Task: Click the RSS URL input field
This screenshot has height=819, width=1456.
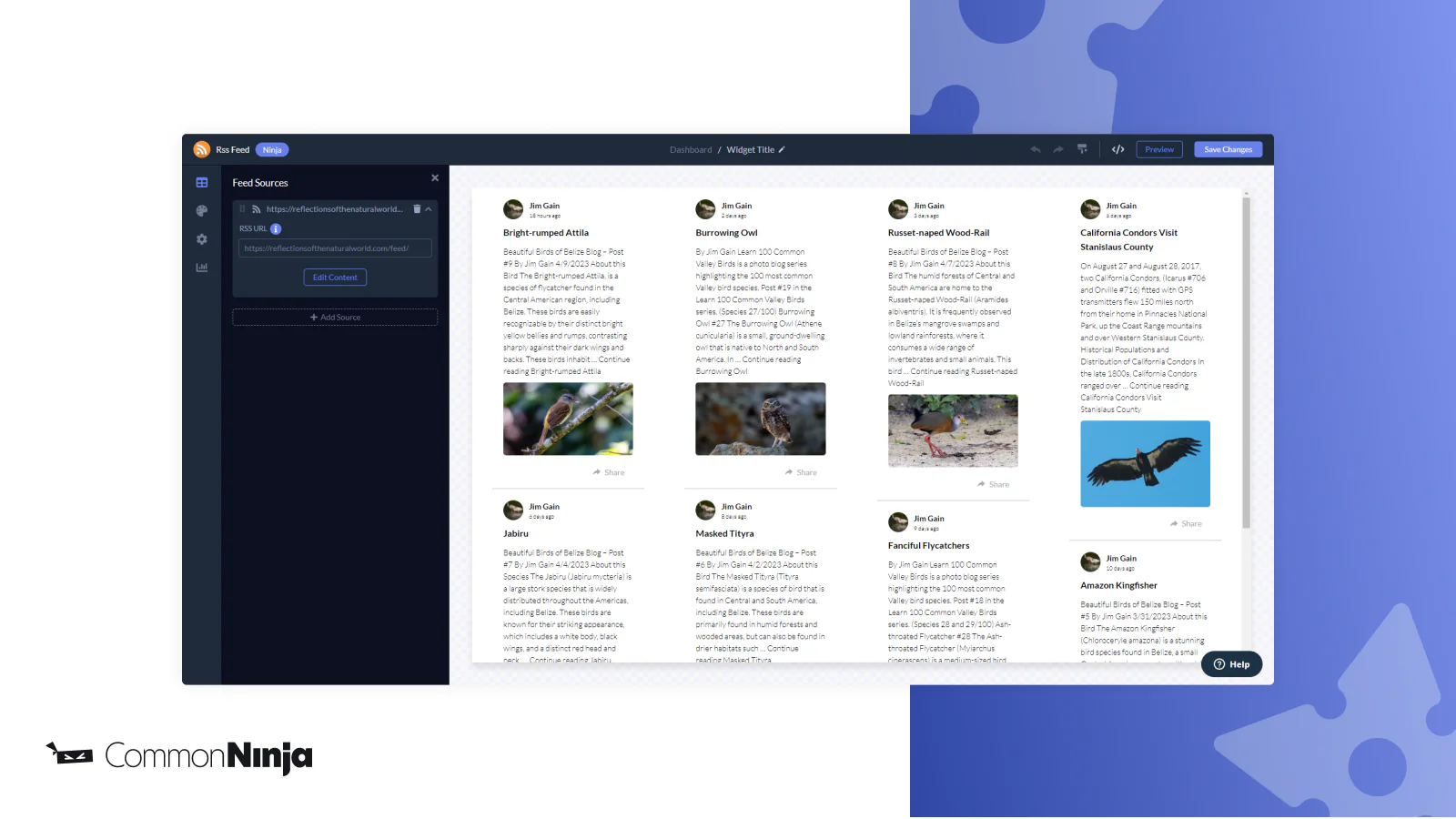Action: tap(335, 248)
